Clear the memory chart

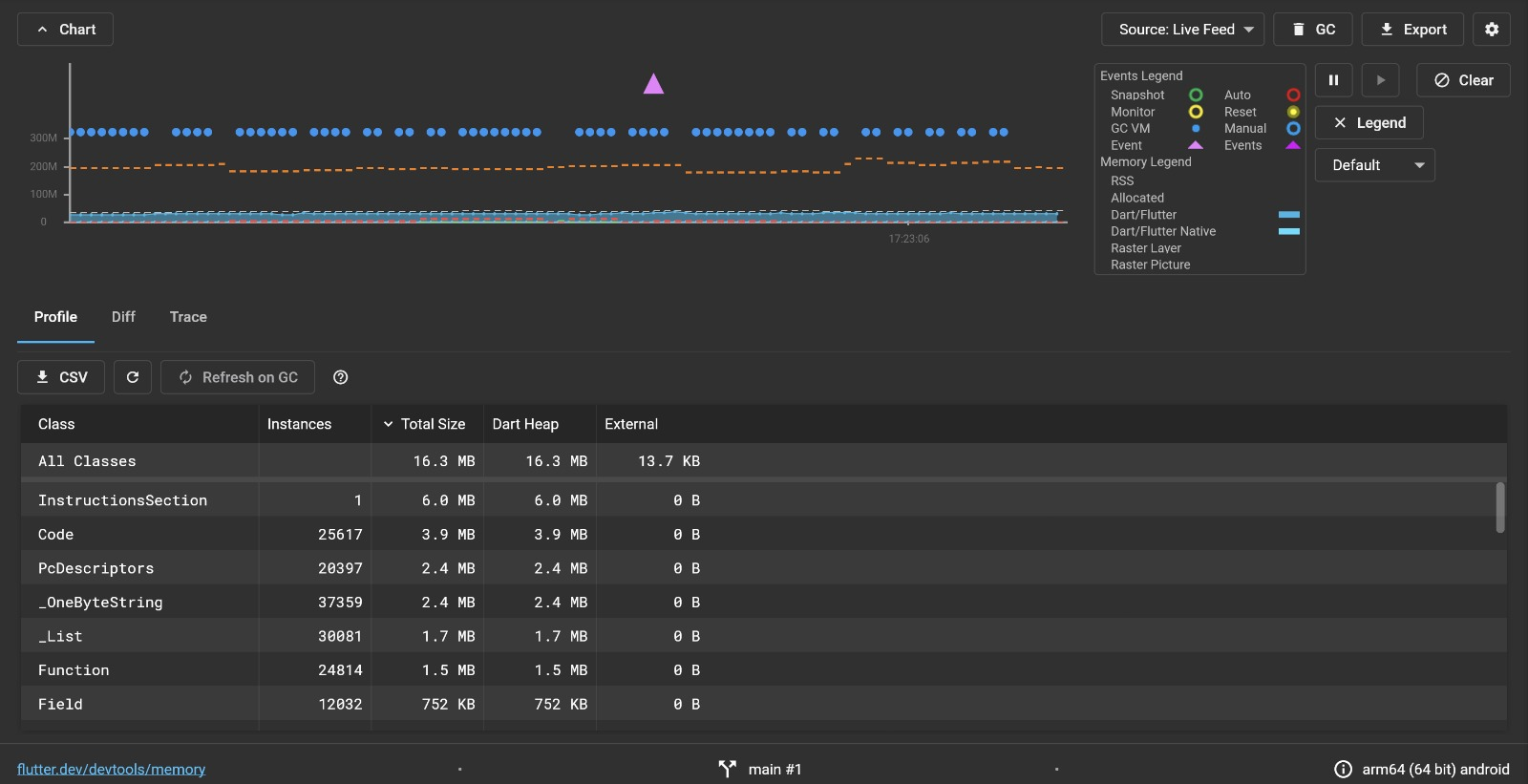(1463, 80)
